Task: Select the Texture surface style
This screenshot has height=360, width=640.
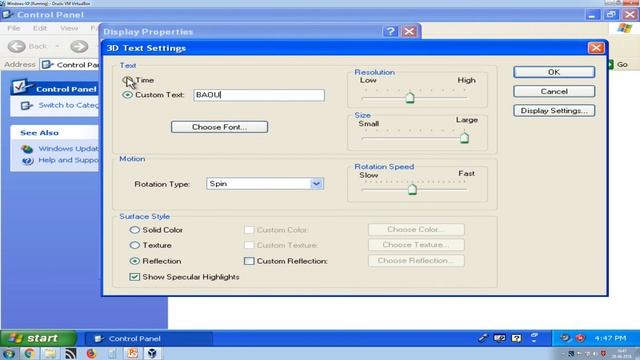Action: [134, 245]
